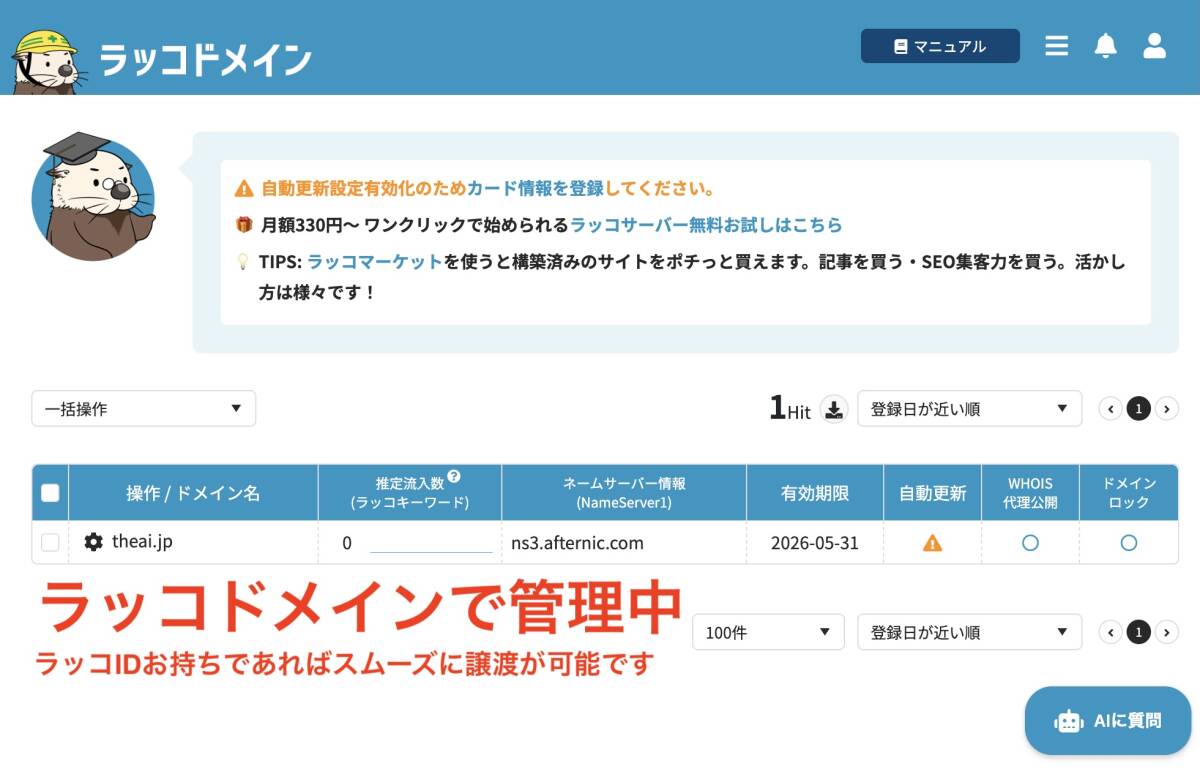1200x777 pixels.
Task: Click the lightbulb TIPS icon
Action: click(x=242, y=262)
